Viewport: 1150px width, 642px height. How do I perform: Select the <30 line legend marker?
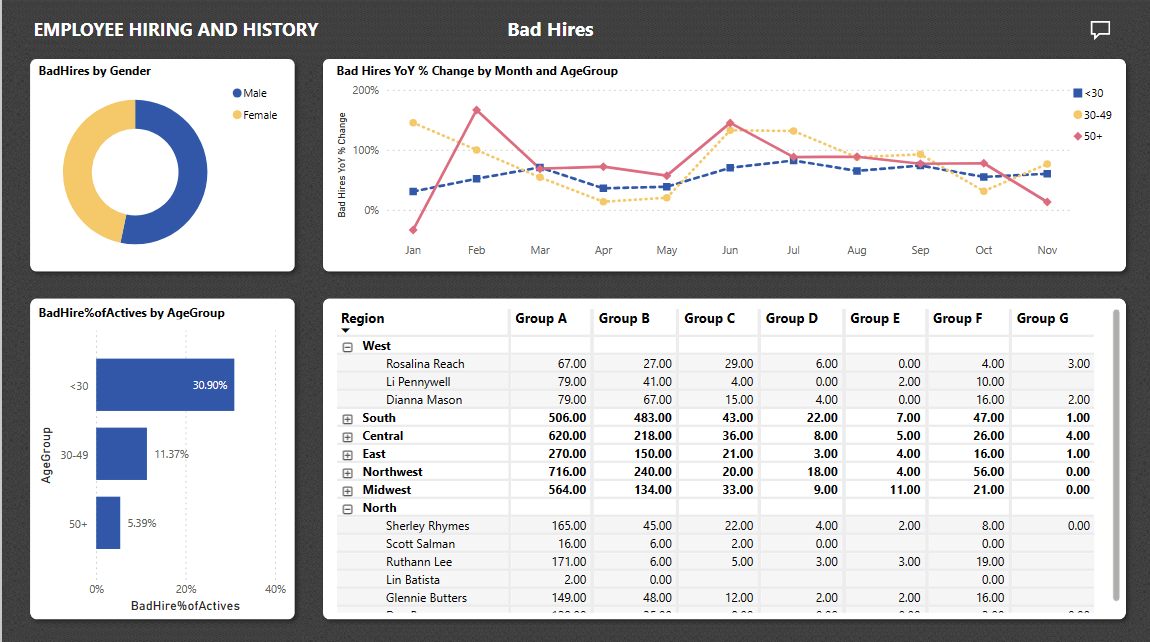[x=1077, y=93]
